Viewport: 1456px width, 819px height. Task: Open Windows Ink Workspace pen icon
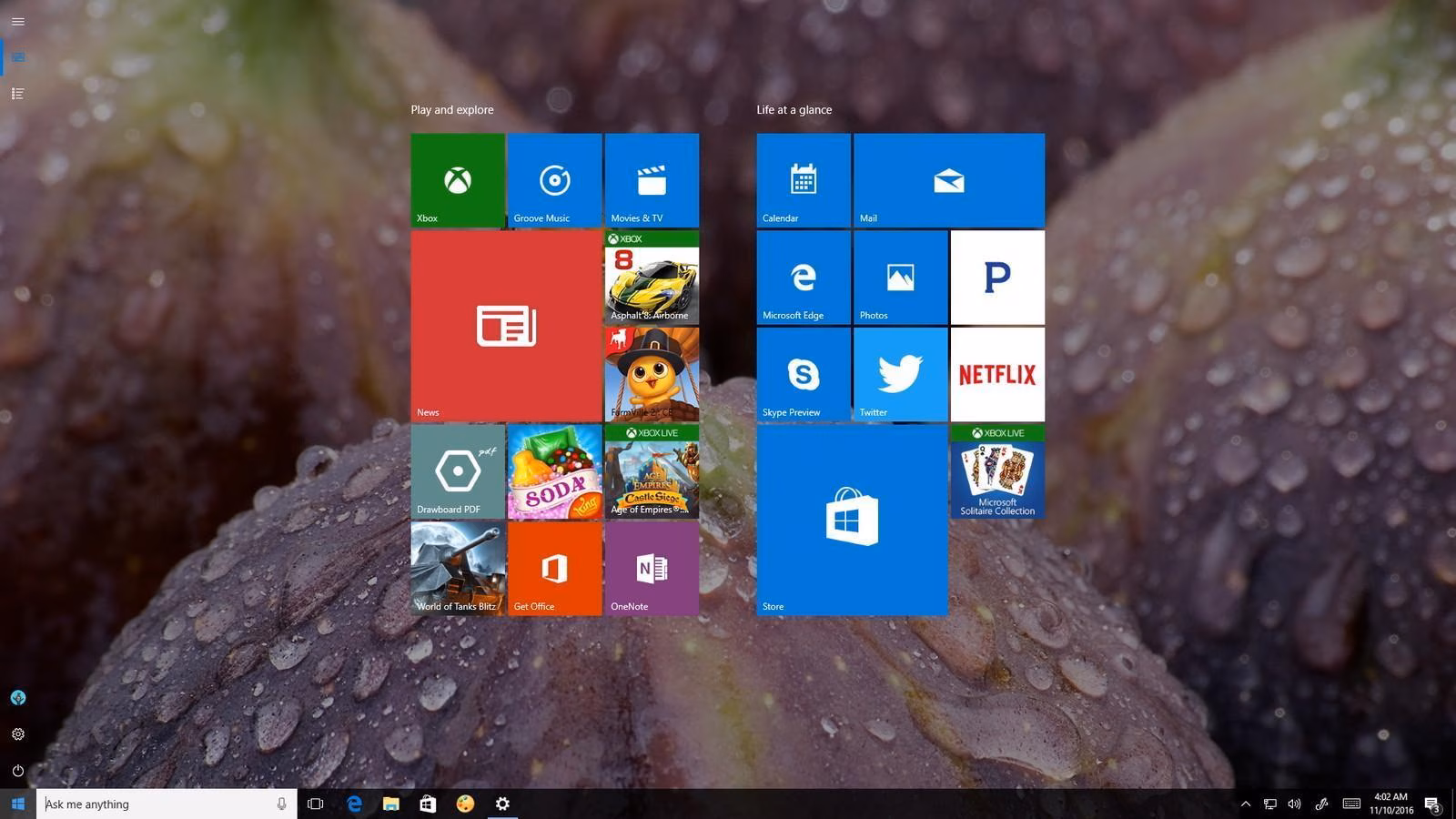[x=1321, y=804]
